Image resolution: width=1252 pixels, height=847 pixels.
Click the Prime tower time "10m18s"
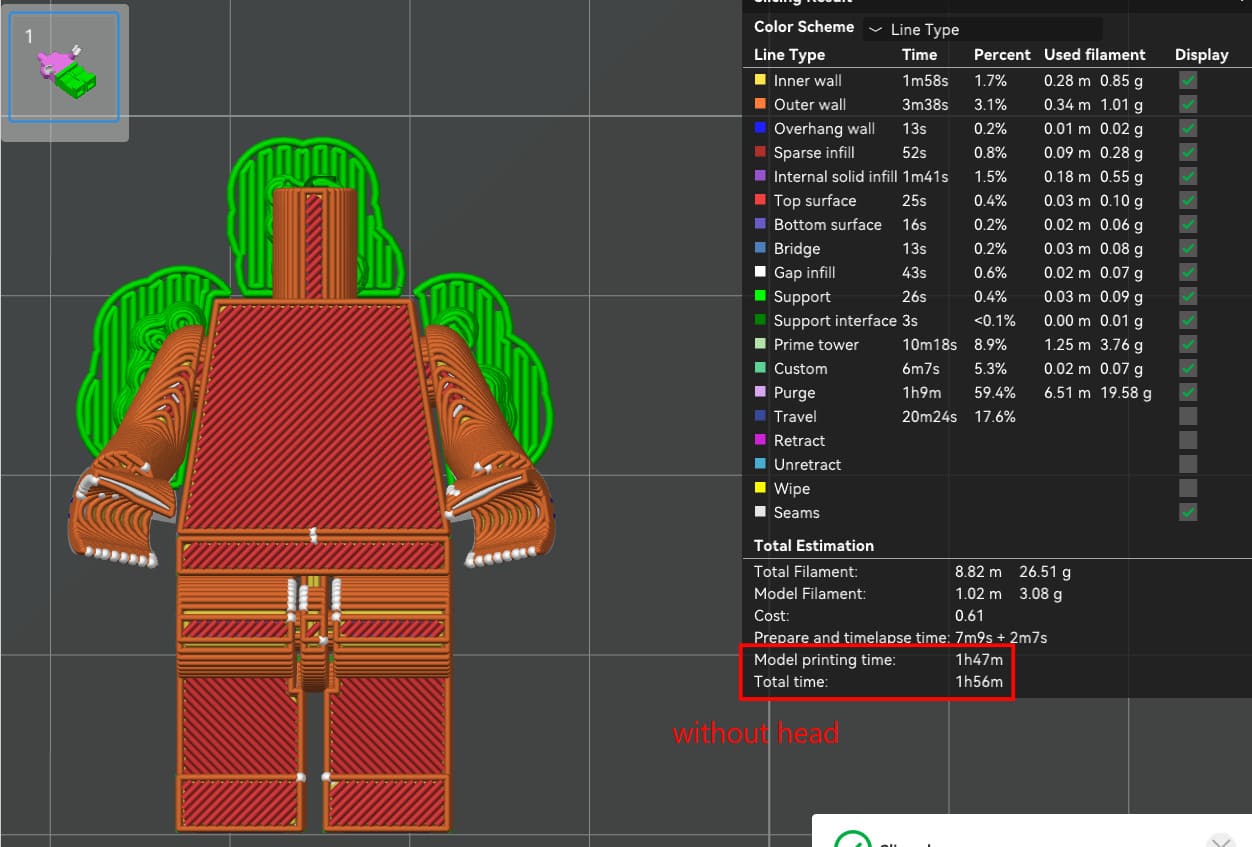(x=930, y=344)
